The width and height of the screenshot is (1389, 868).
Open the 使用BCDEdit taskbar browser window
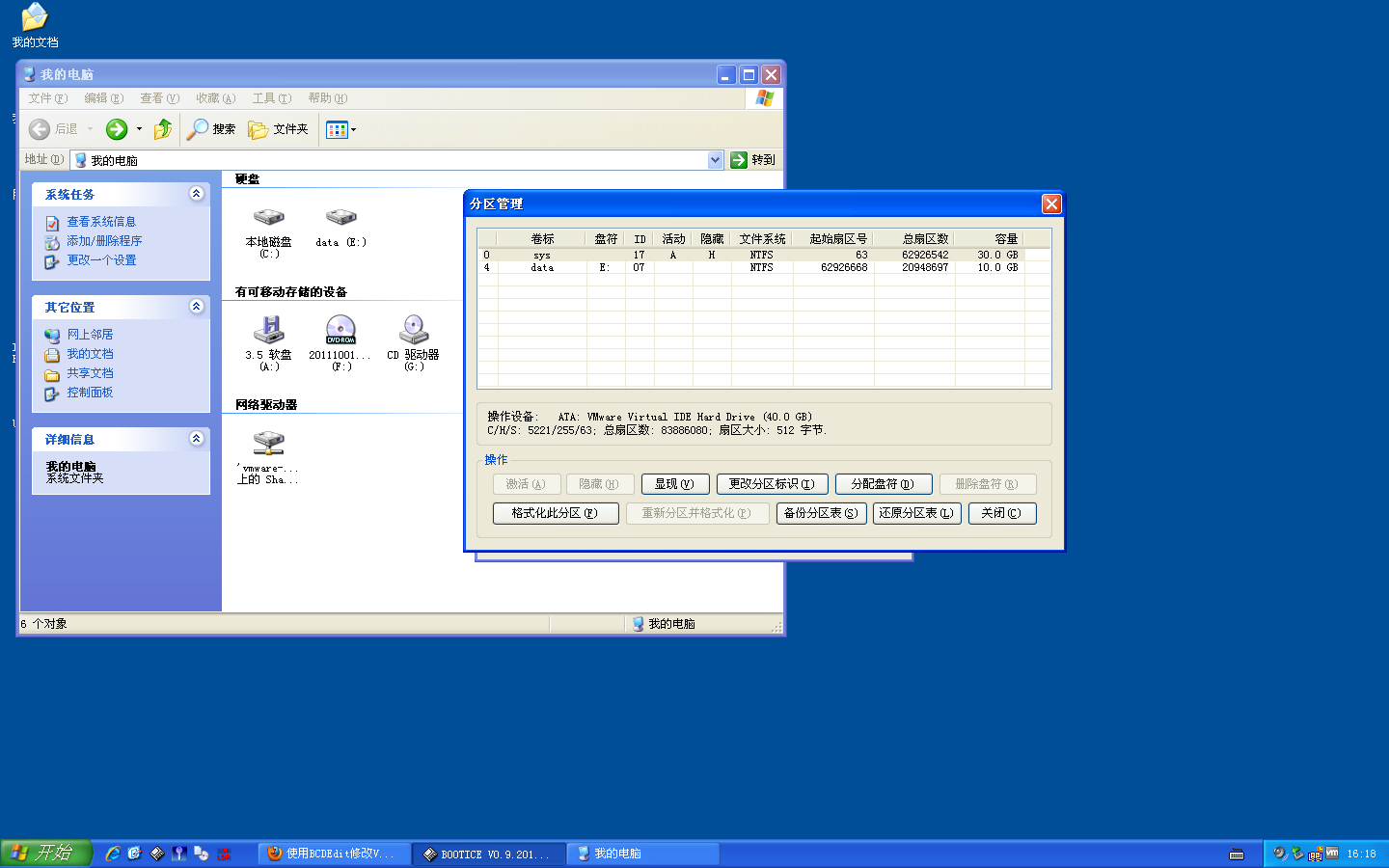(x=334, y=854)
